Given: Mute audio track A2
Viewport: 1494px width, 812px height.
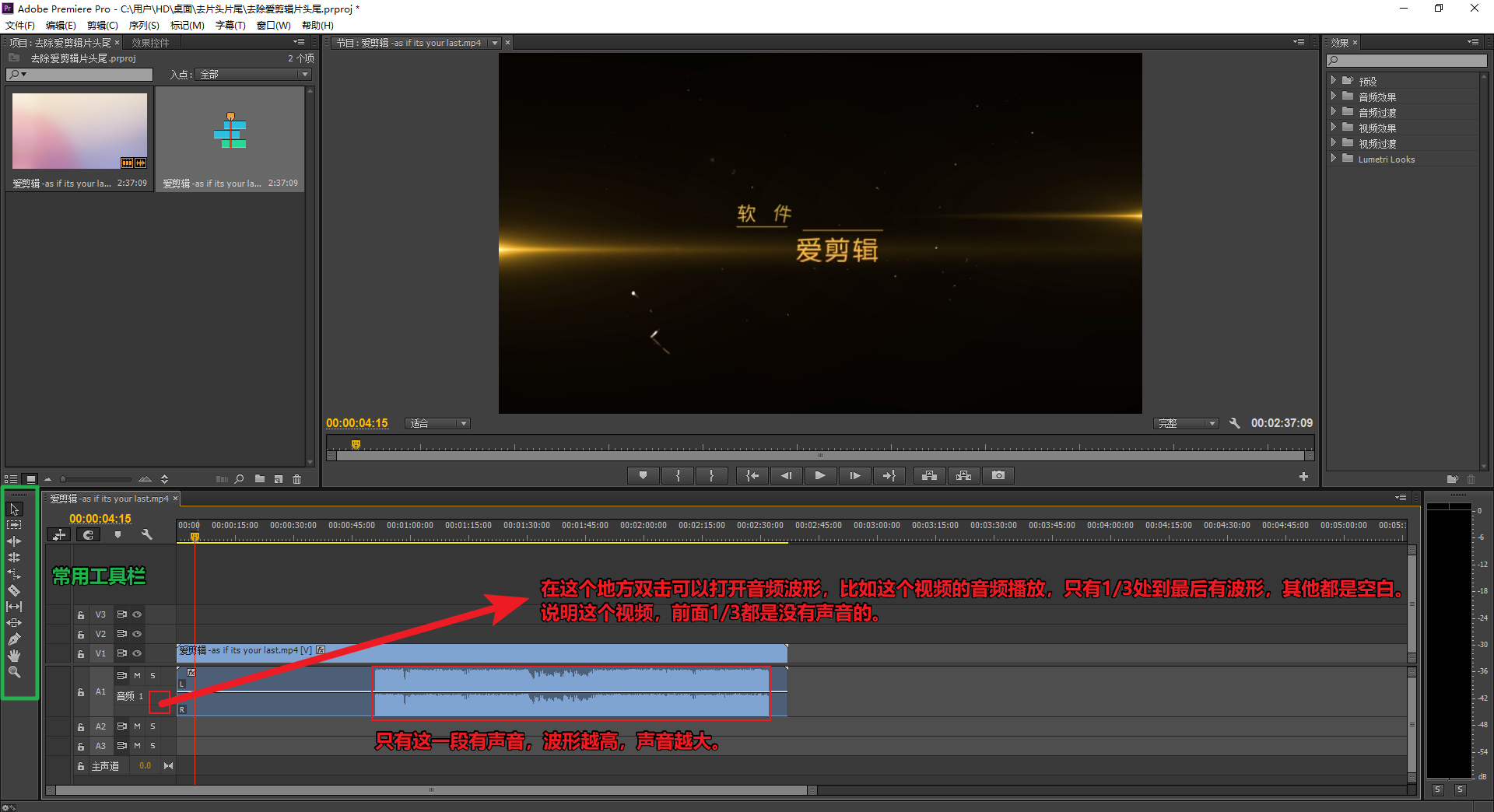Looking at the screenshot, I should tap(137, 726).
